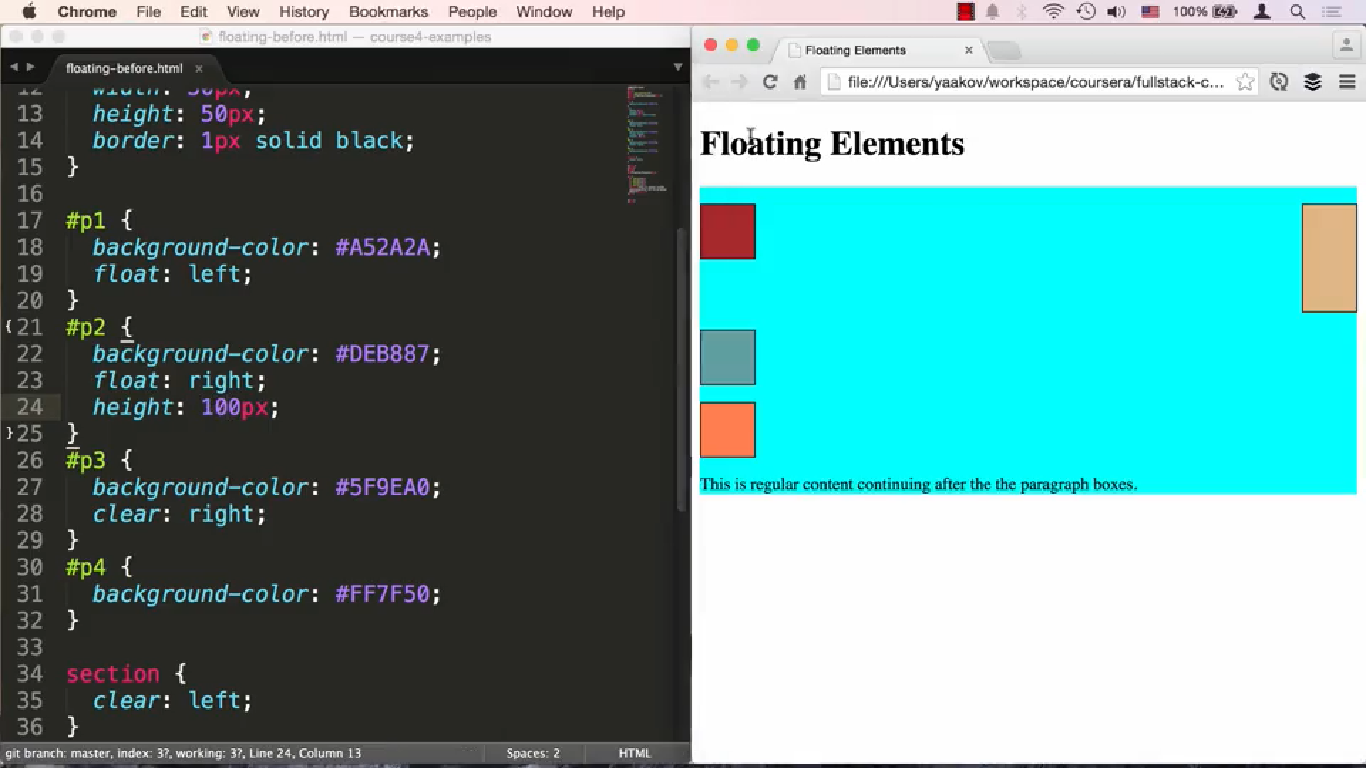Open the Wi-Fi menu in the menu bar

click(x=1053, y=12)
